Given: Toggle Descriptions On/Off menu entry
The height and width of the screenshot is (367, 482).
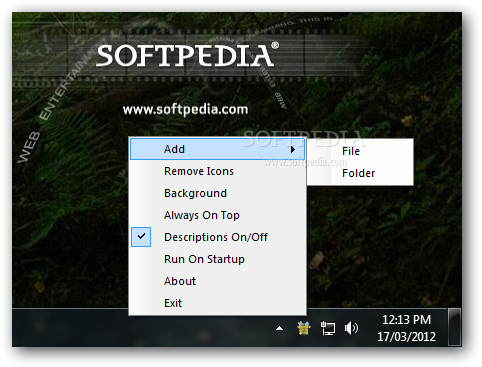Looking at the screenshot, I should (x=217, y=237).
